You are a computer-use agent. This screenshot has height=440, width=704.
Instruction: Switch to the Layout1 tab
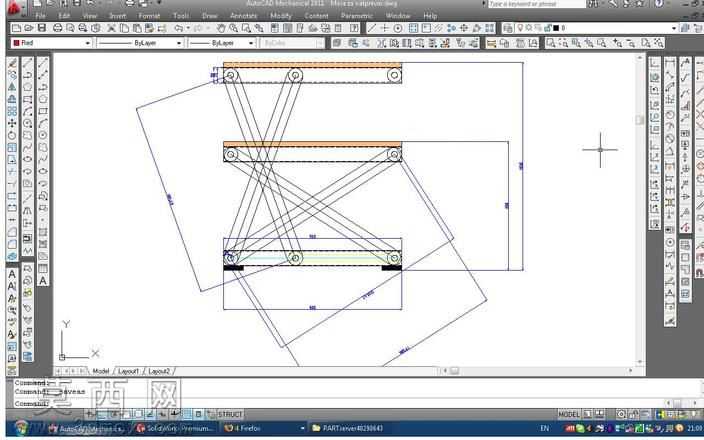click(128, 371)
